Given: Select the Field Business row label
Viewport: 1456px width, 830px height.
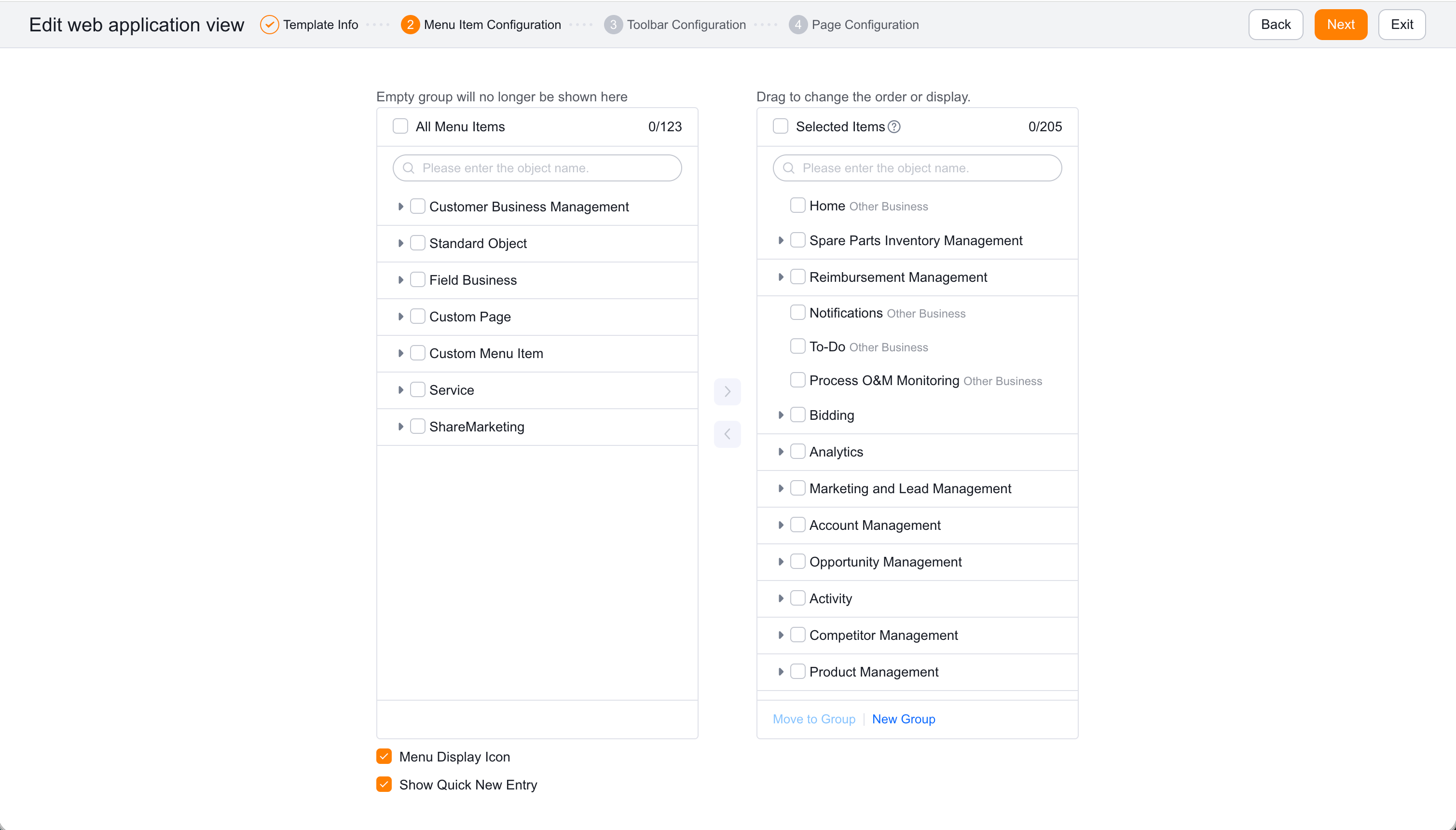Looking at the screenshot, I should (473, 280).
